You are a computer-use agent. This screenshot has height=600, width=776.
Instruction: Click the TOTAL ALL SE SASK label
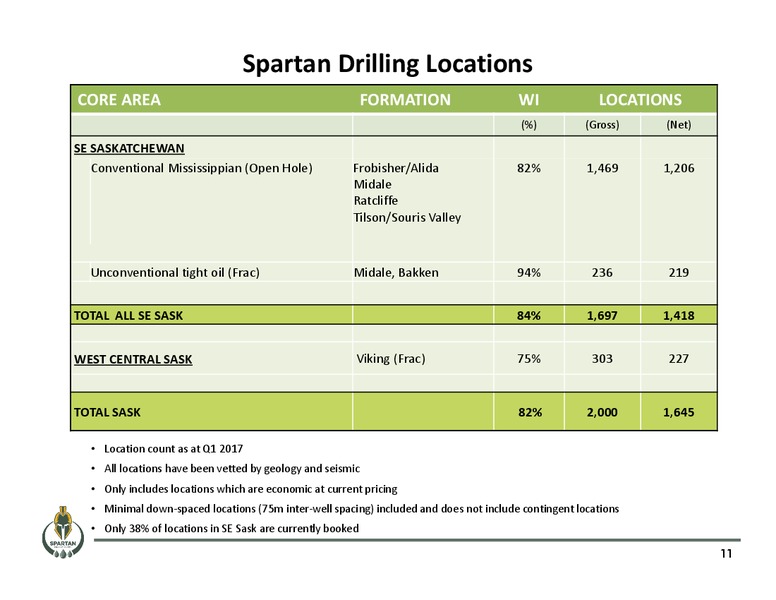click(128, 315)
